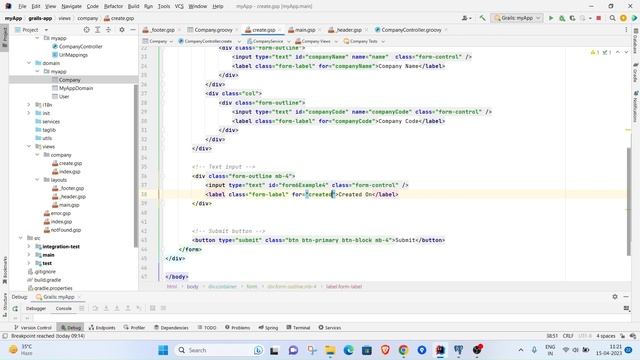640x360 pixels.
Task: Open Chat app from taskbar
Action: [x=293, y=350]
